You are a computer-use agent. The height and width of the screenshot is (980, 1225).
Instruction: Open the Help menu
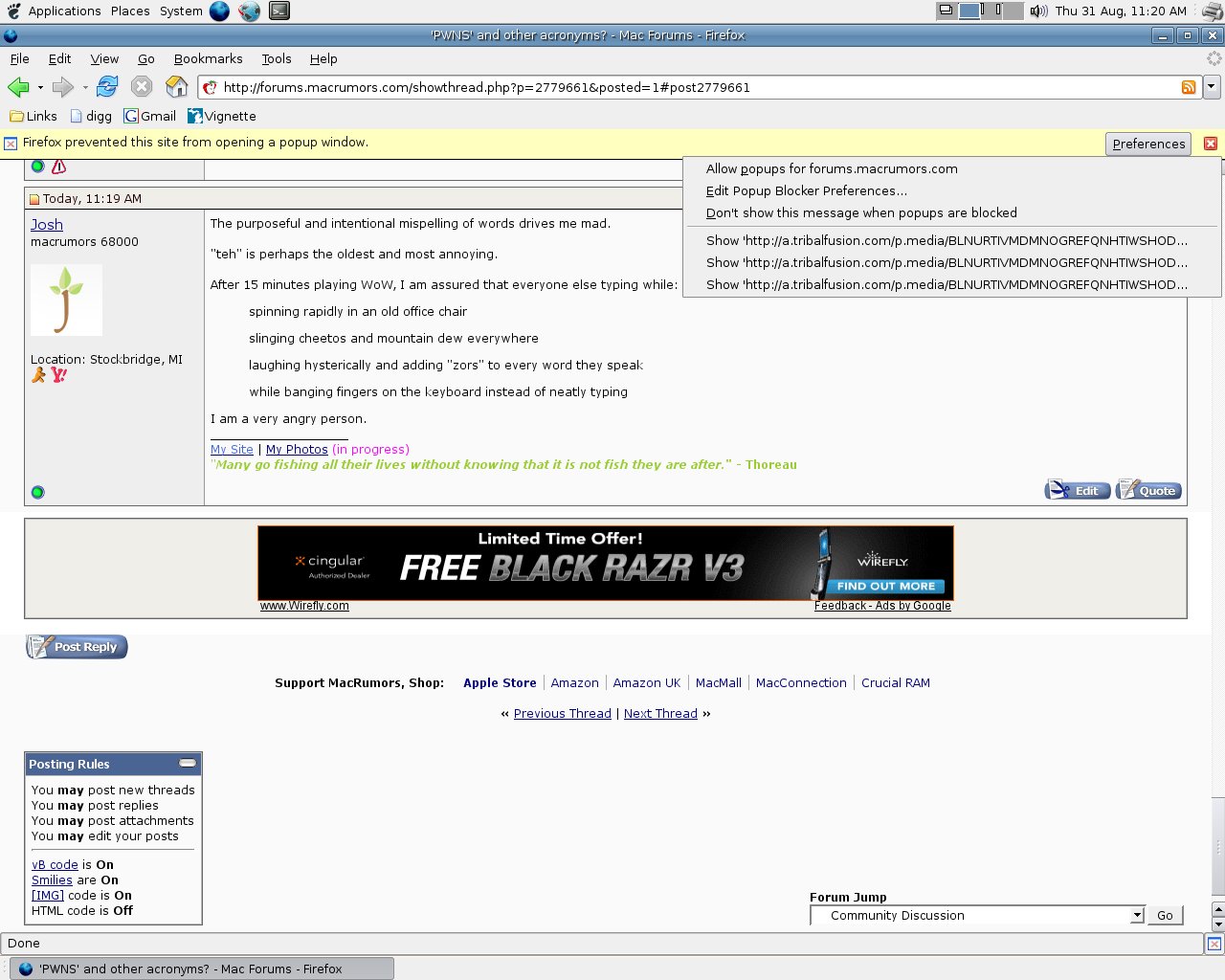(323, 58)
